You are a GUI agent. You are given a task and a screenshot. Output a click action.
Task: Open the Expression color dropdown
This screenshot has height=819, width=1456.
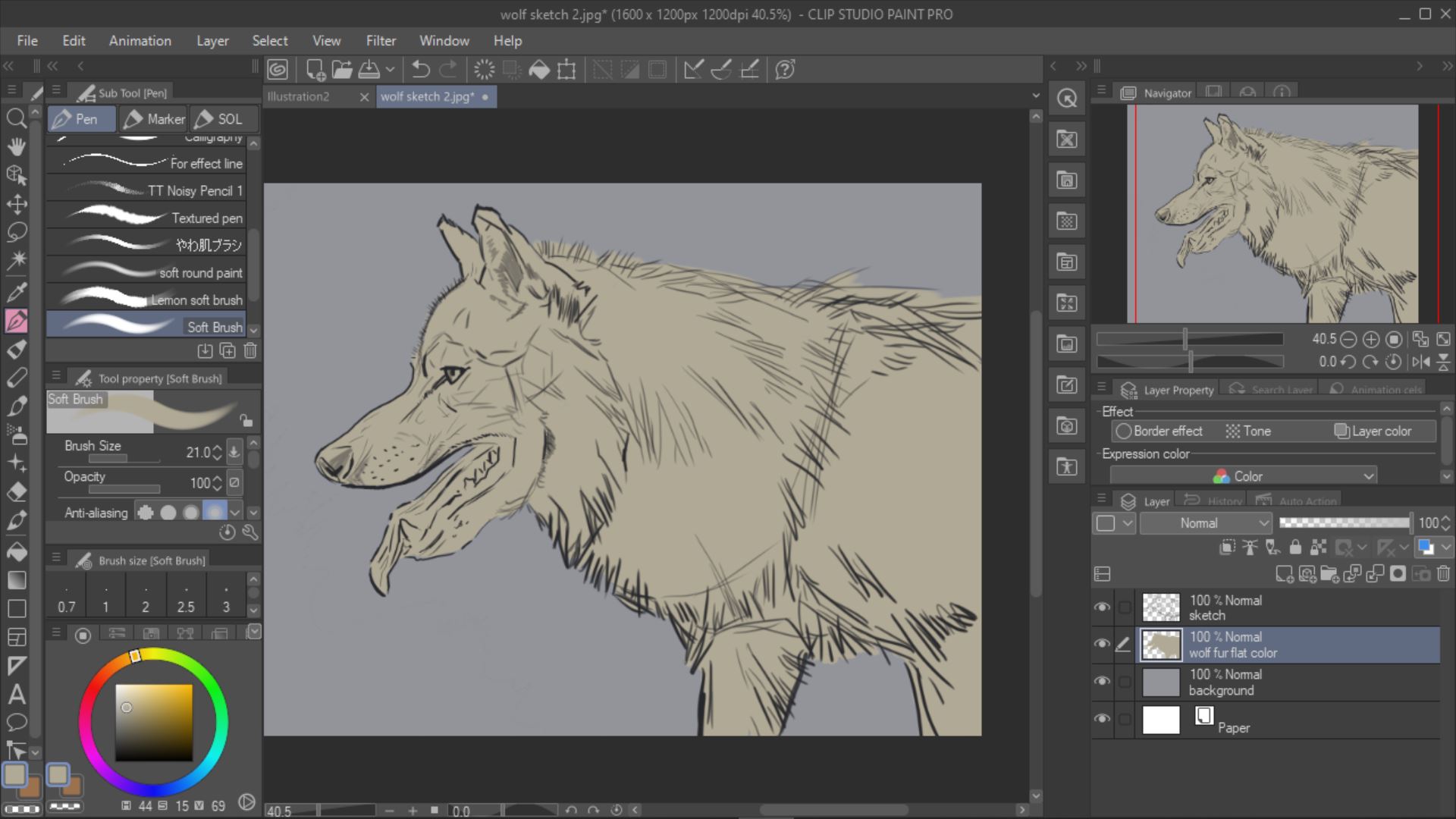click(1244, 476)
